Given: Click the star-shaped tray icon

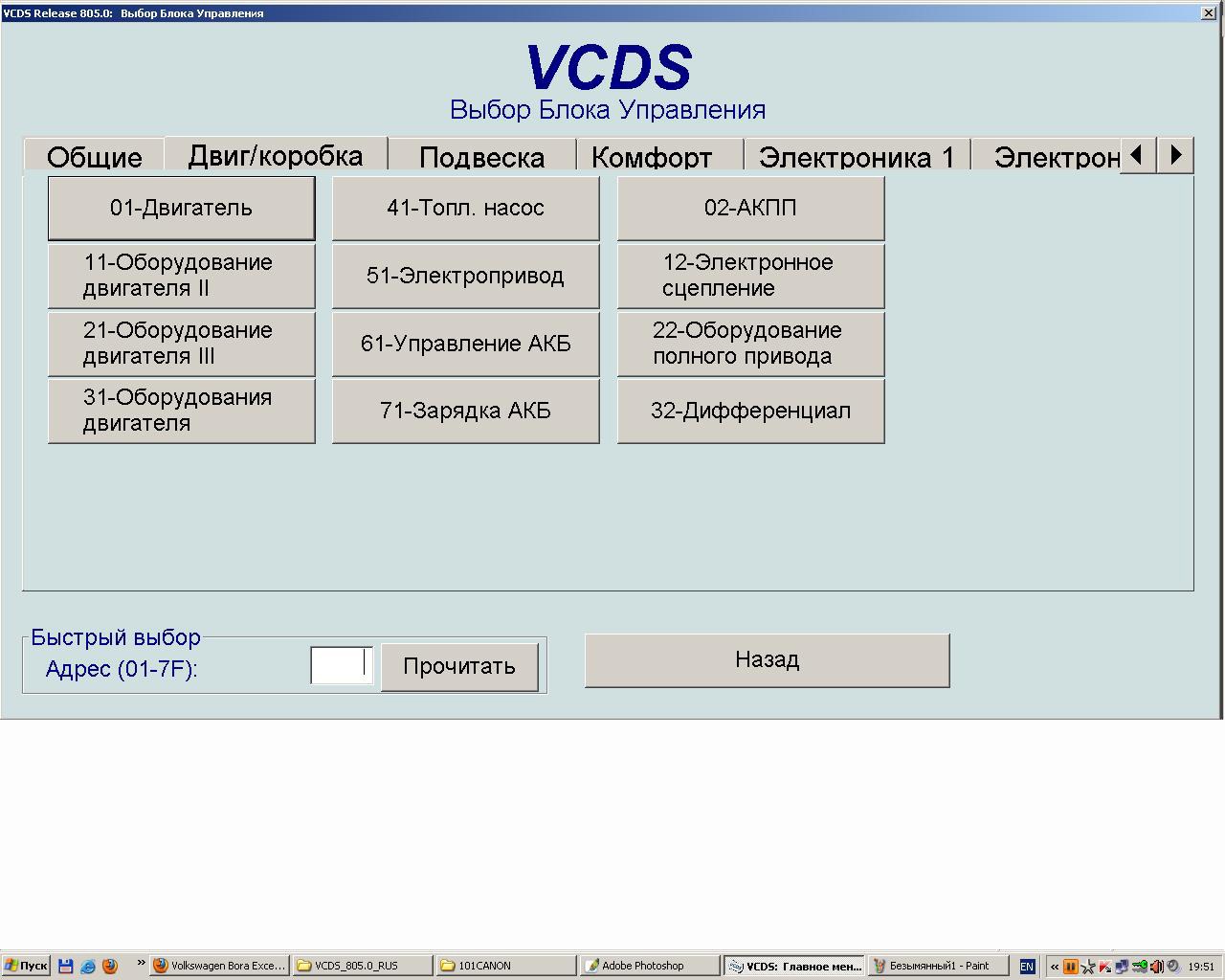Looking at the screenshot, I should [1088, 967].
